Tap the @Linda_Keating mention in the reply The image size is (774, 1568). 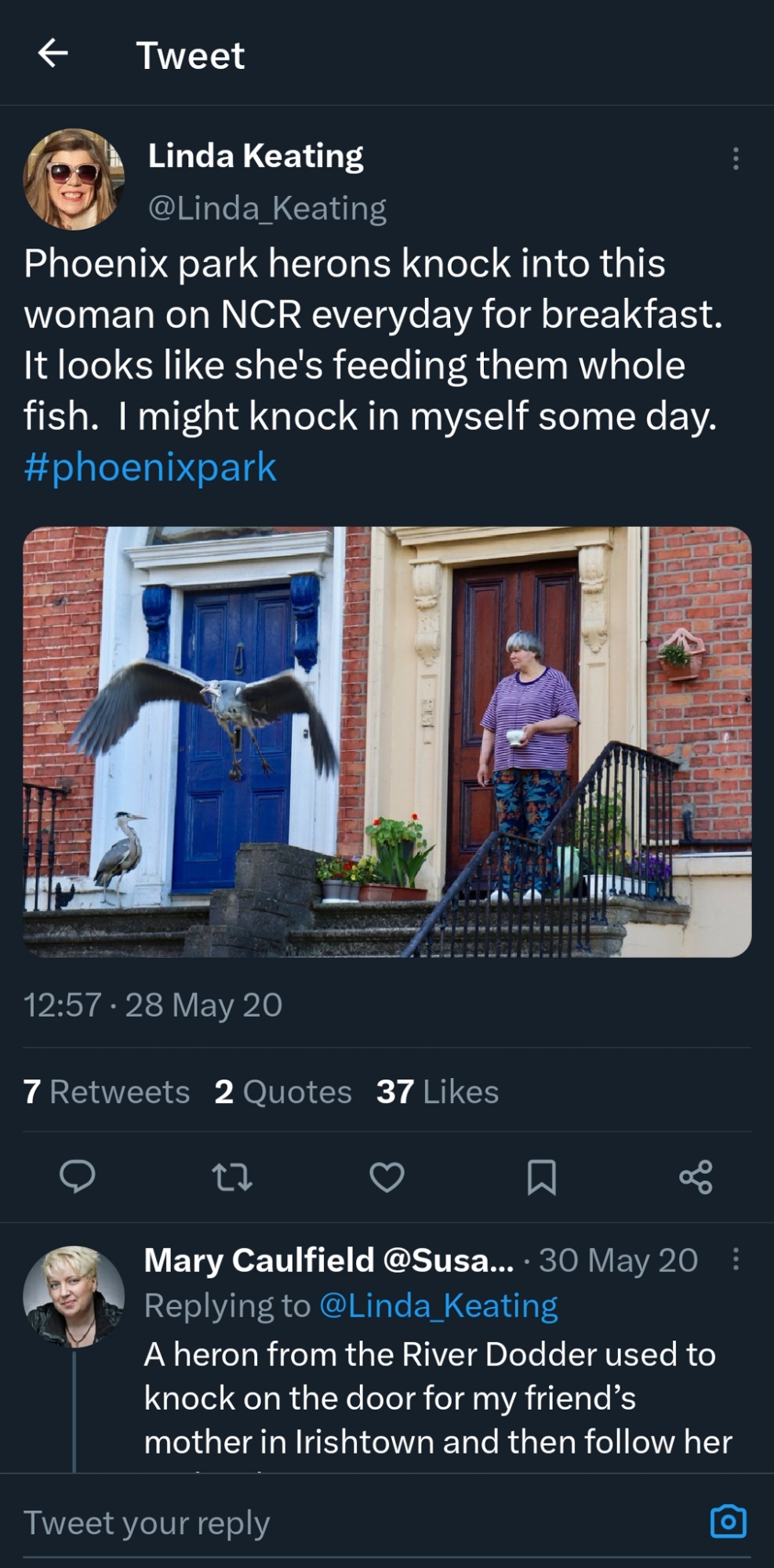point(438,1305)
